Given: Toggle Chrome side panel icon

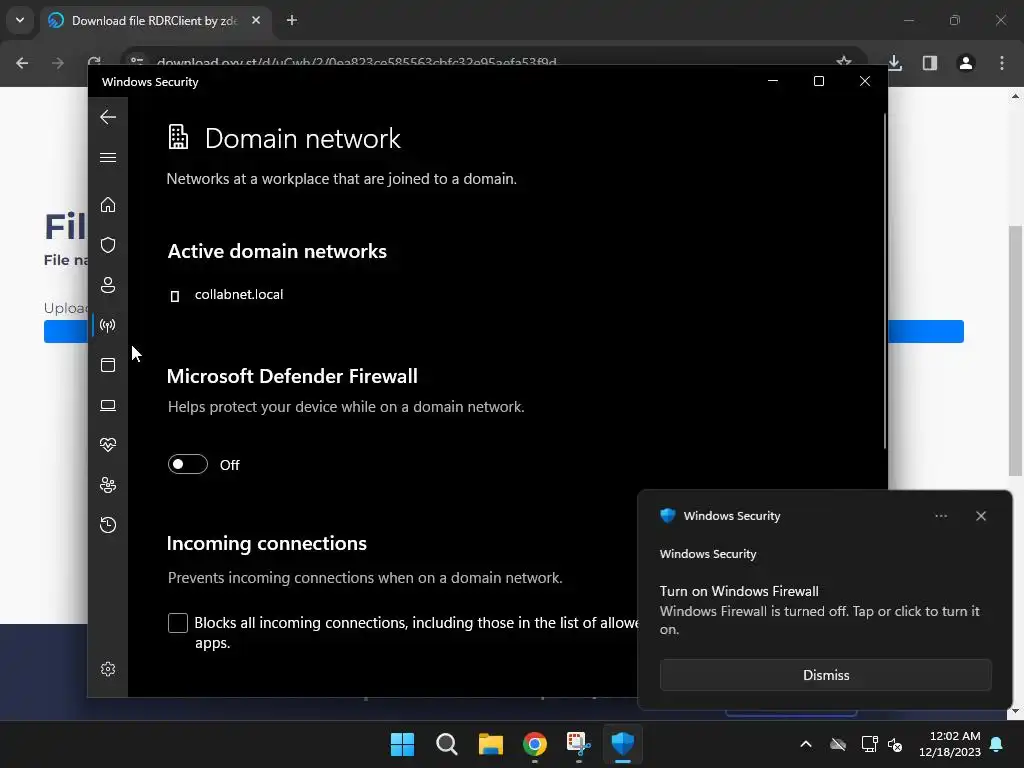Looking at the screenshot, I should [x=930, y=63].
